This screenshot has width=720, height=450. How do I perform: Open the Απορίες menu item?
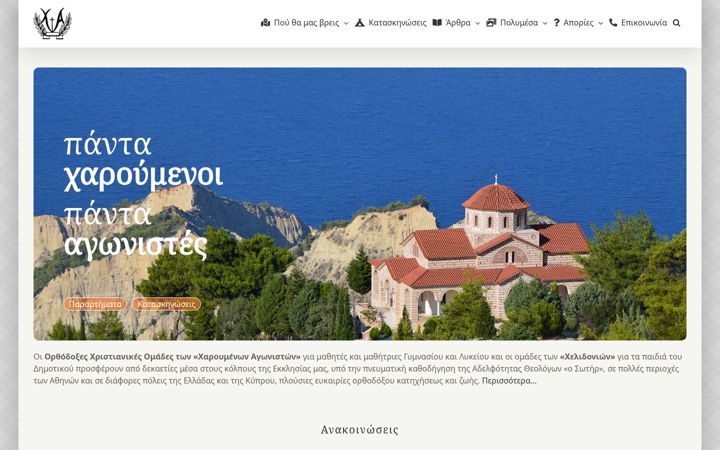click(x=579, y=22)
